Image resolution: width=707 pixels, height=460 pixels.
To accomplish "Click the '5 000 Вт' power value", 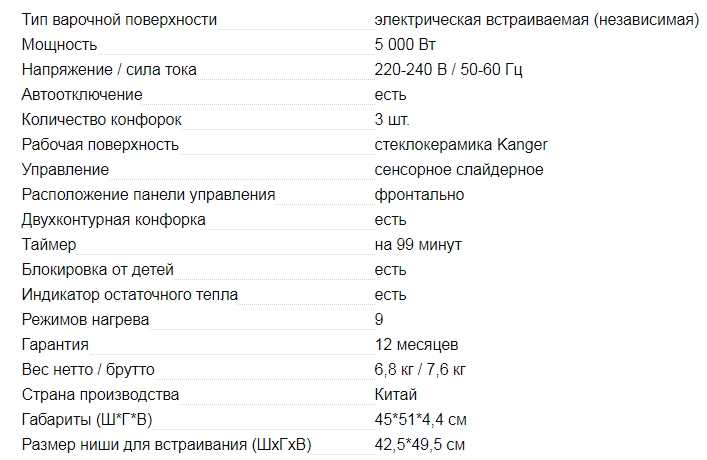I will pyautogui.click(x=405, y=44).
